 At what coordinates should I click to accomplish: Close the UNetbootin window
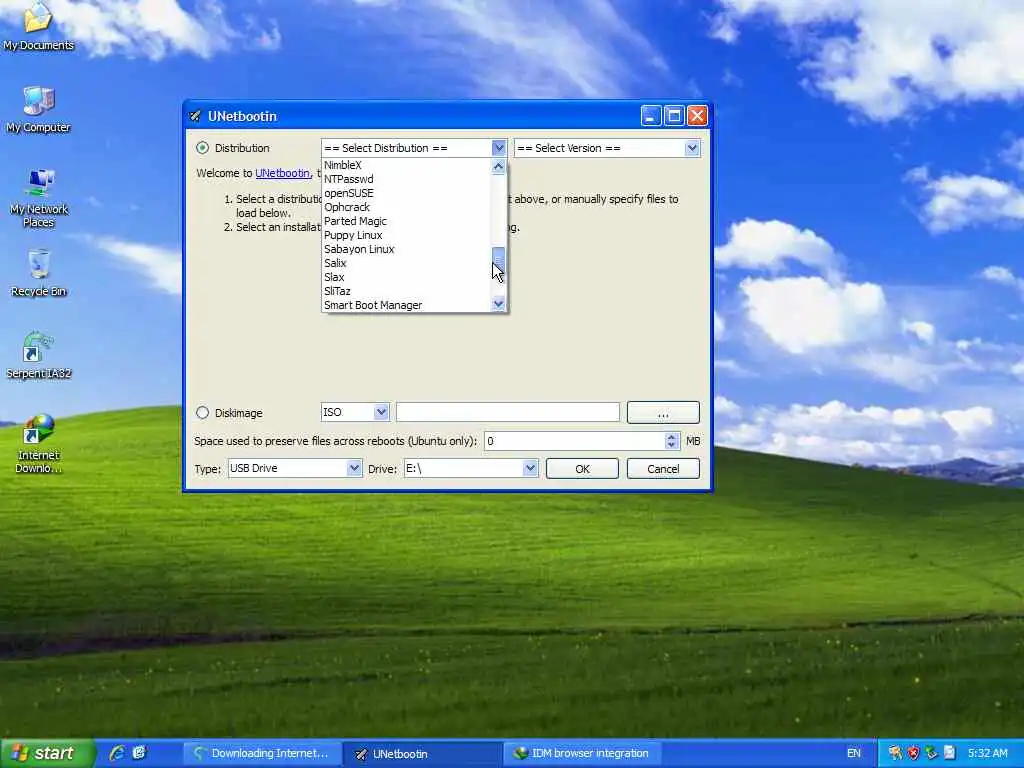(697, 116)
